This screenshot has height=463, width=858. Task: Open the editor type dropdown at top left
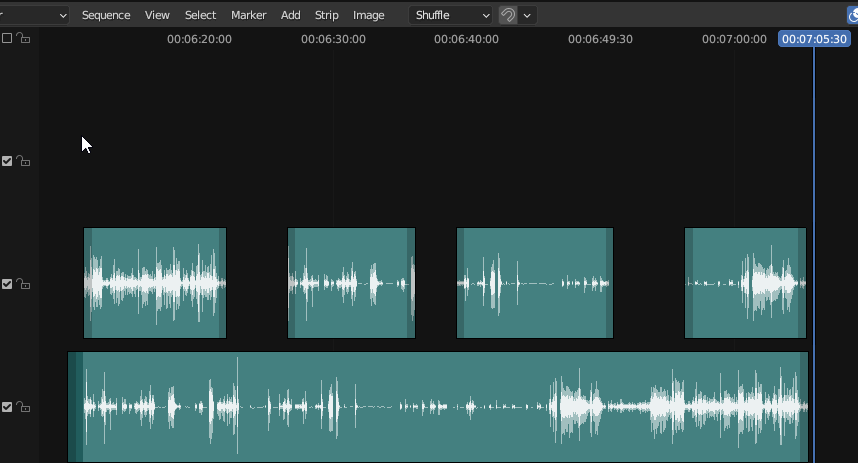point(35,15)
